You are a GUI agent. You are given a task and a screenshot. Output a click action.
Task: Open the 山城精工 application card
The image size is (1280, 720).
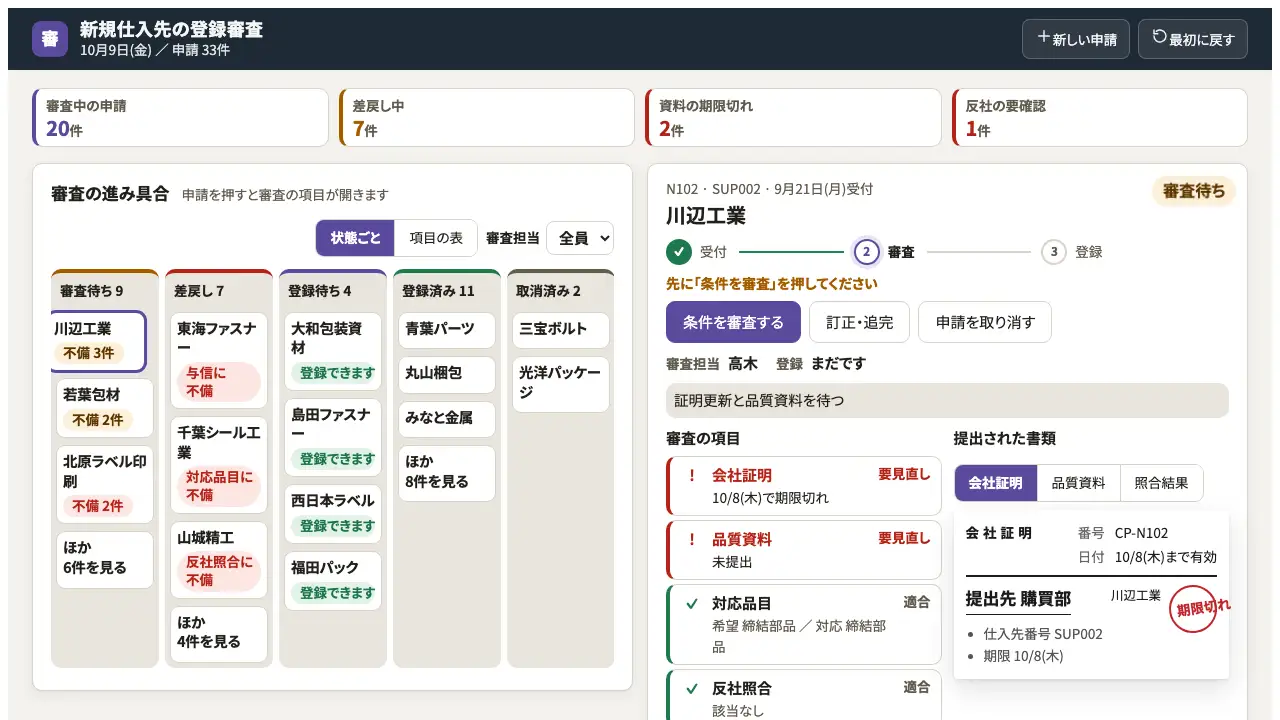click(219, 560)
